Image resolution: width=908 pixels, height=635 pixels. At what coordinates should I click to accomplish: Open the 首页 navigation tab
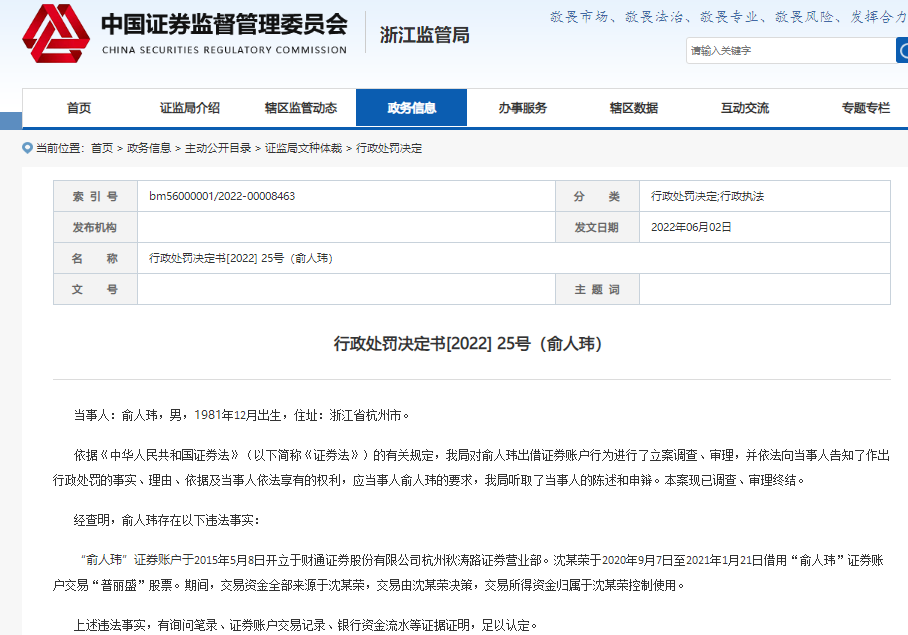[x=79, y=108]
